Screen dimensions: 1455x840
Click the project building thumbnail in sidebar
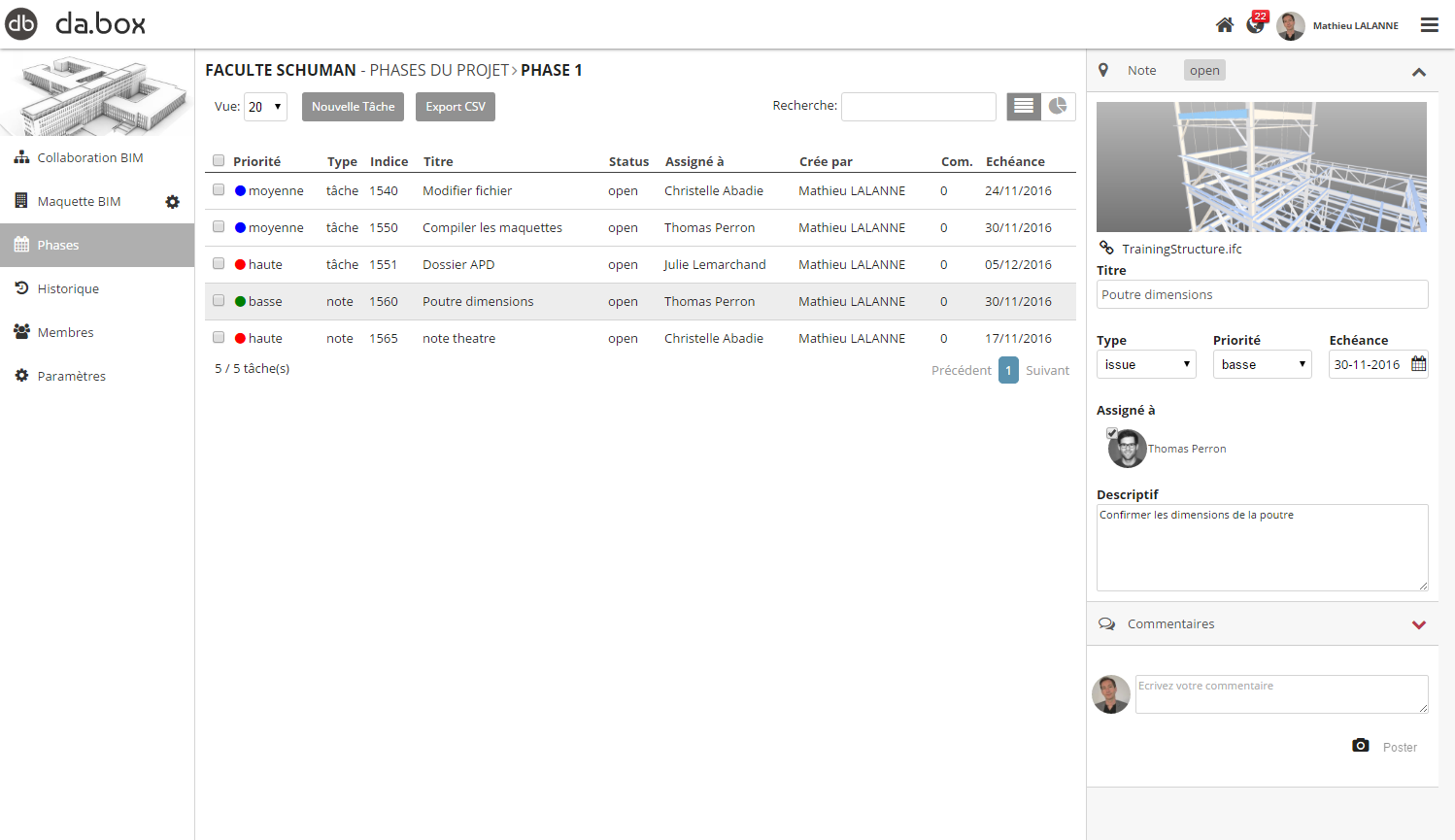pyautogui.click(x=97, y=93)
